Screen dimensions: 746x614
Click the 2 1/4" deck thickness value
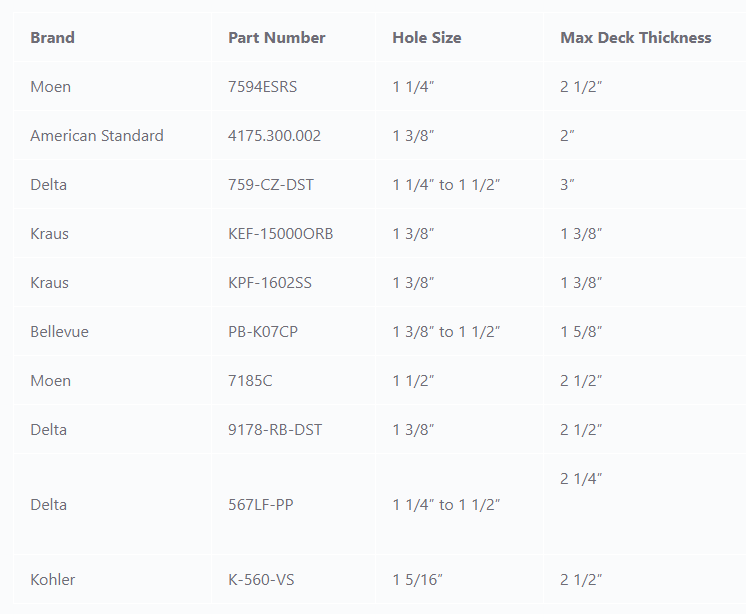[x=581, y=479]
